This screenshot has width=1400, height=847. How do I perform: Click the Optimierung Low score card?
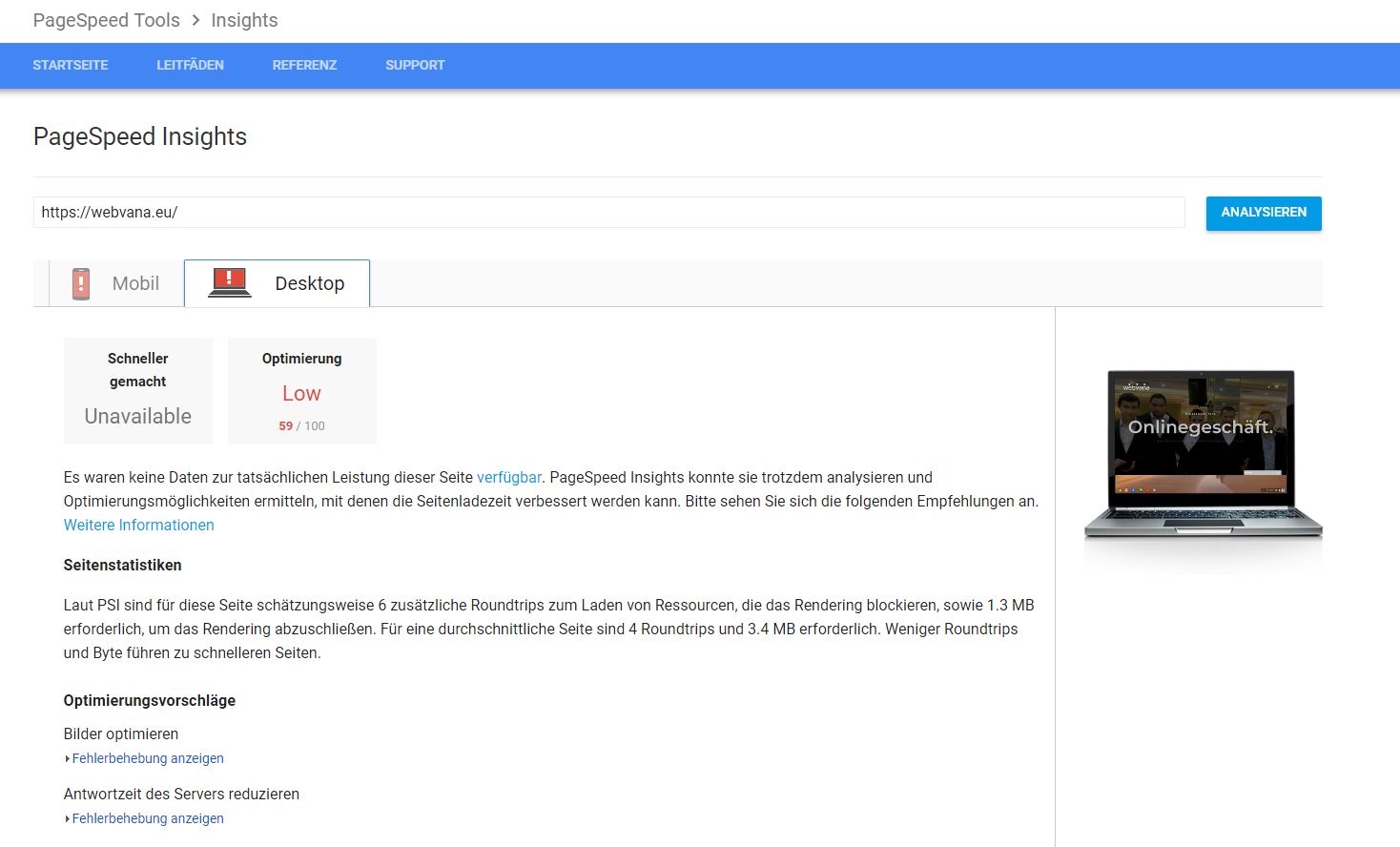pyautogui.click(x=301, y=390)
